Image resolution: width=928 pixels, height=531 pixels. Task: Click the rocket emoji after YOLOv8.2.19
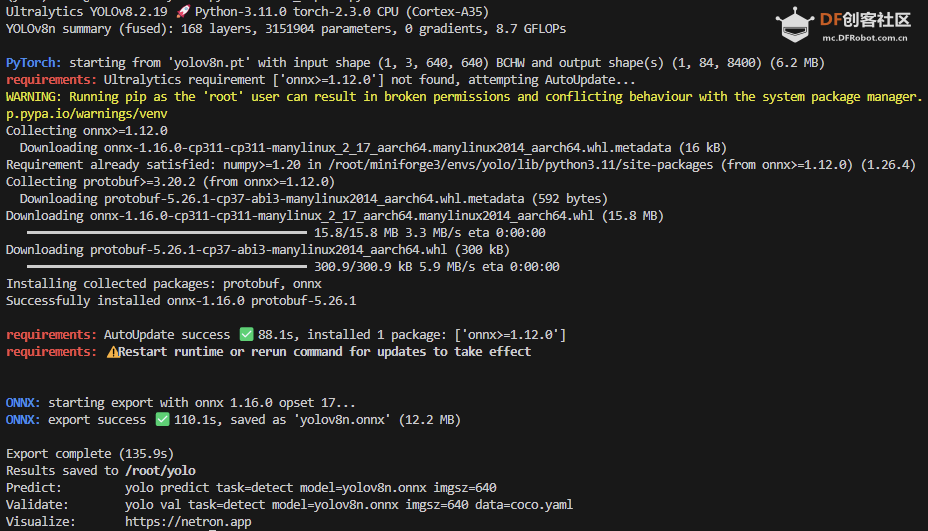183,12
